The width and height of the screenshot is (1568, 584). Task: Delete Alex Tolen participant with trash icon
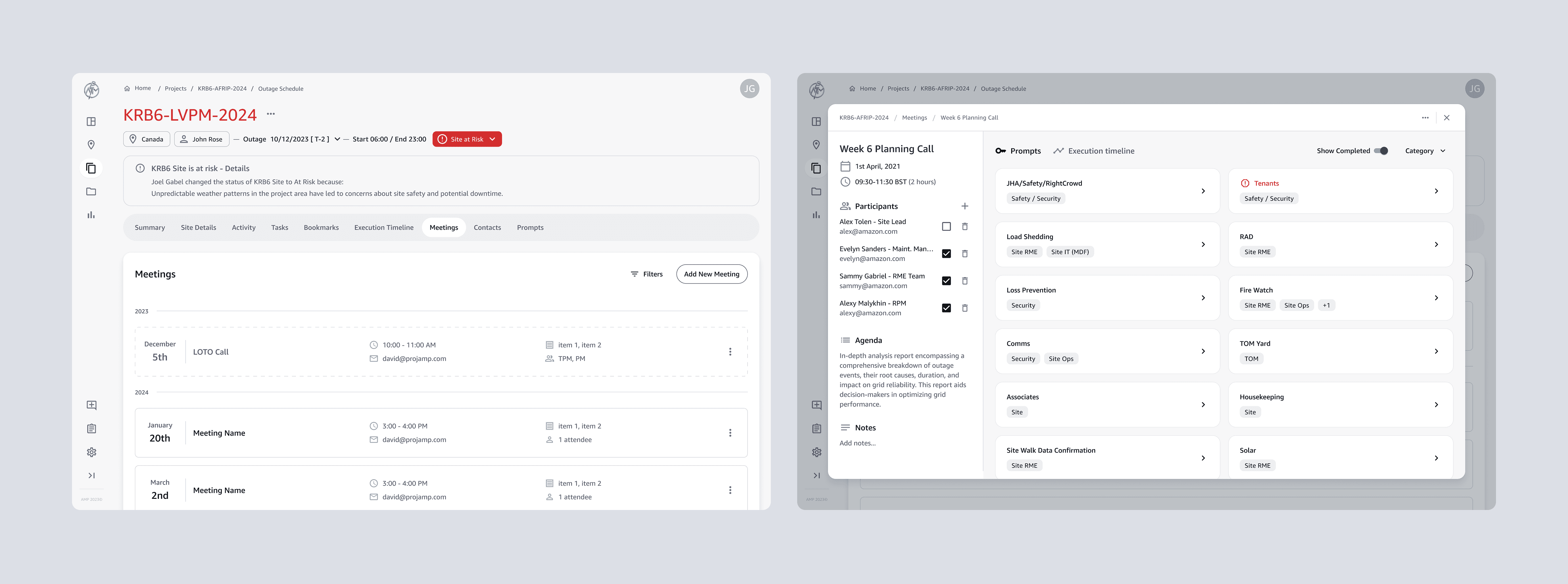pos(965,226)
